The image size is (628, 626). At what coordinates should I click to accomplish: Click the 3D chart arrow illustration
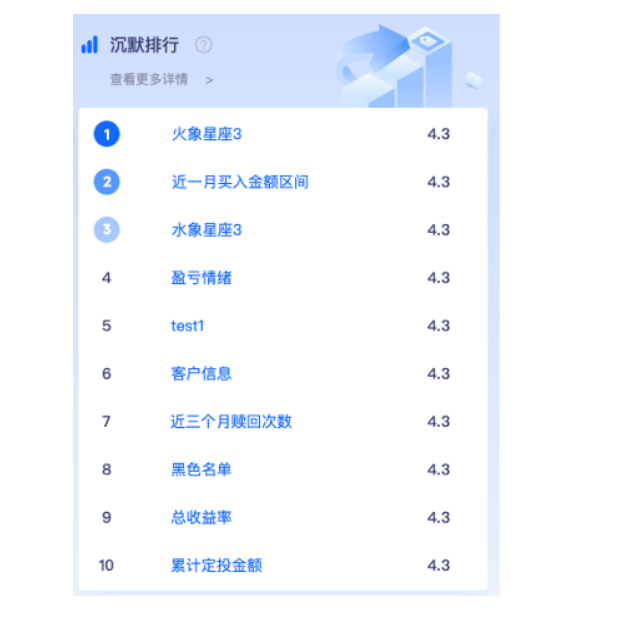[409, 66]
